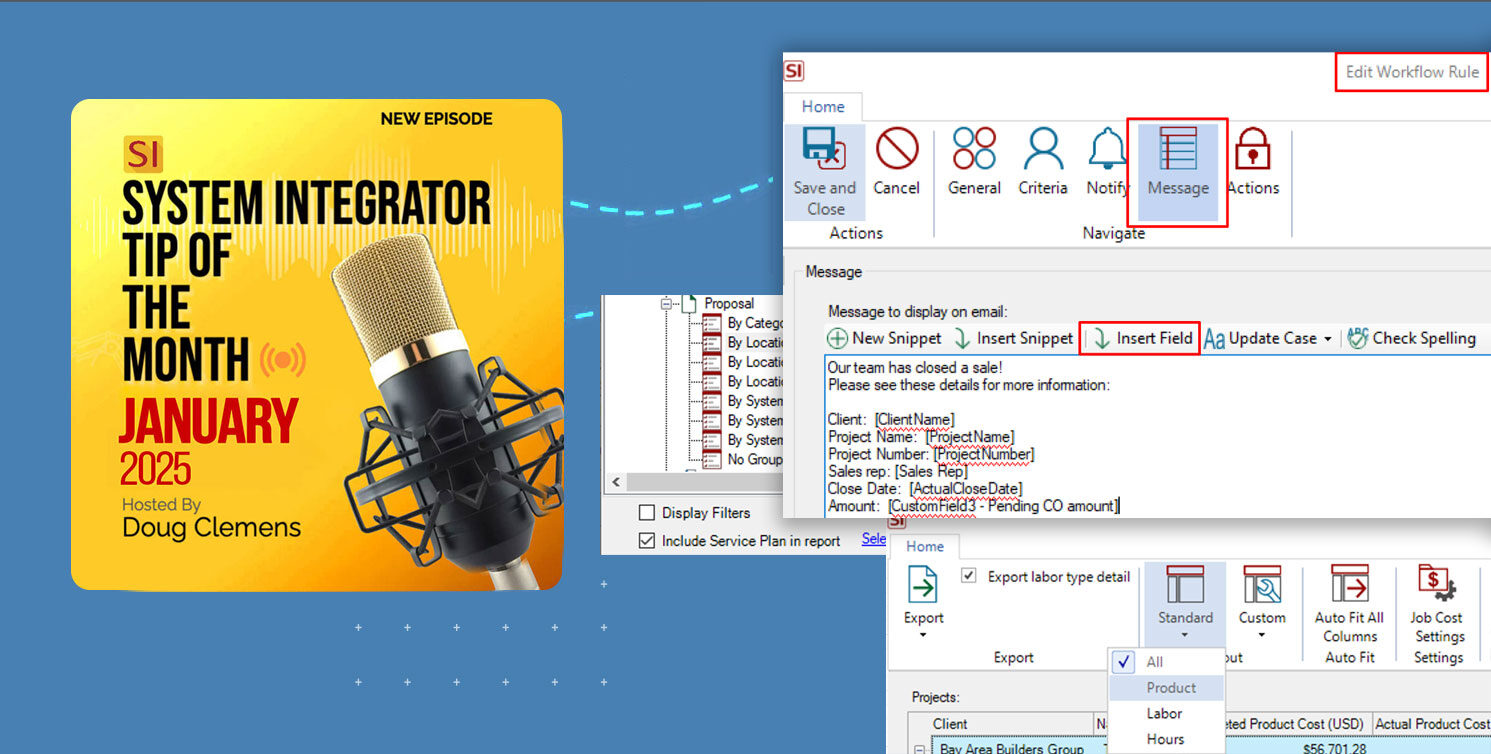Choose Hours in the Standard layout menu
This screenshot has width=1491, height=754.
1167,739
